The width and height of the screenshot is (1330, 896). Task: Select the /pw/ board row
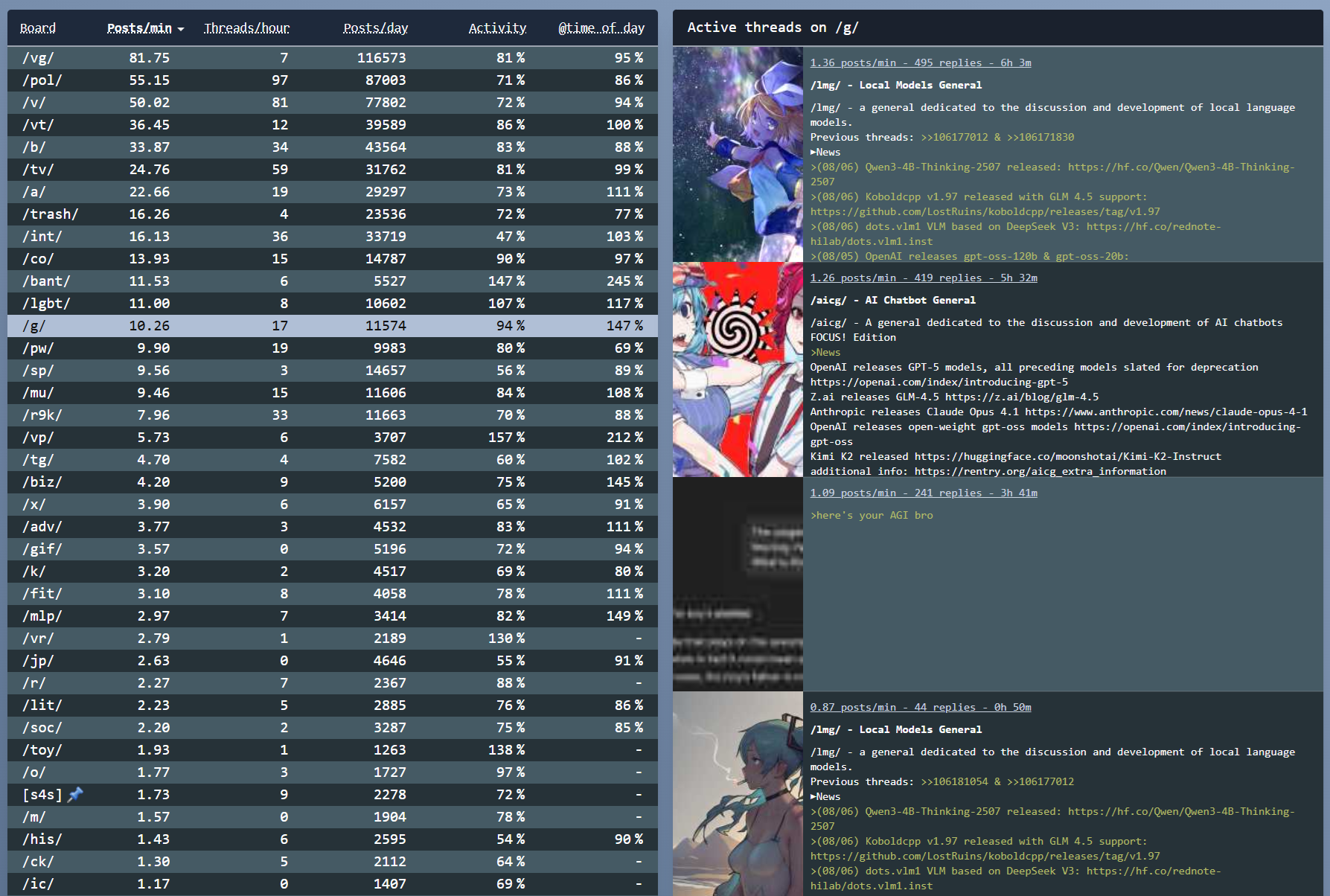pyautogui.click(x=333, y=348)
